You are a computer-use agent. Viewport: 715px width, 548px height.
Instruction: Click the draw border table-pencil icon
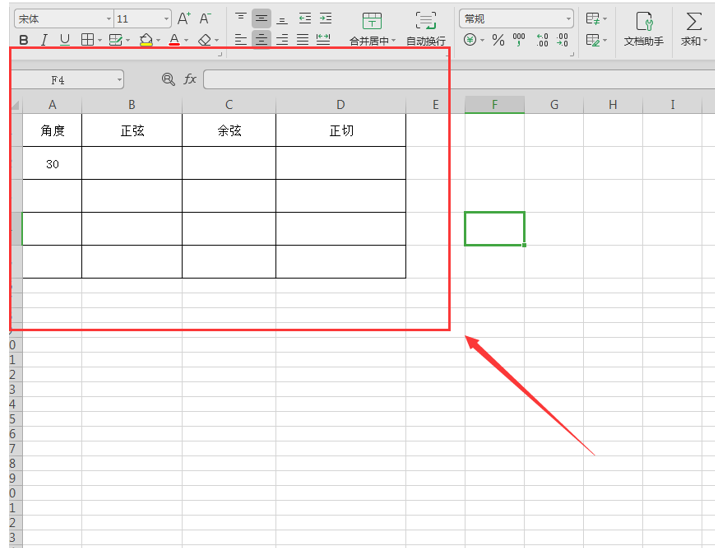click(x=115, y=40)
